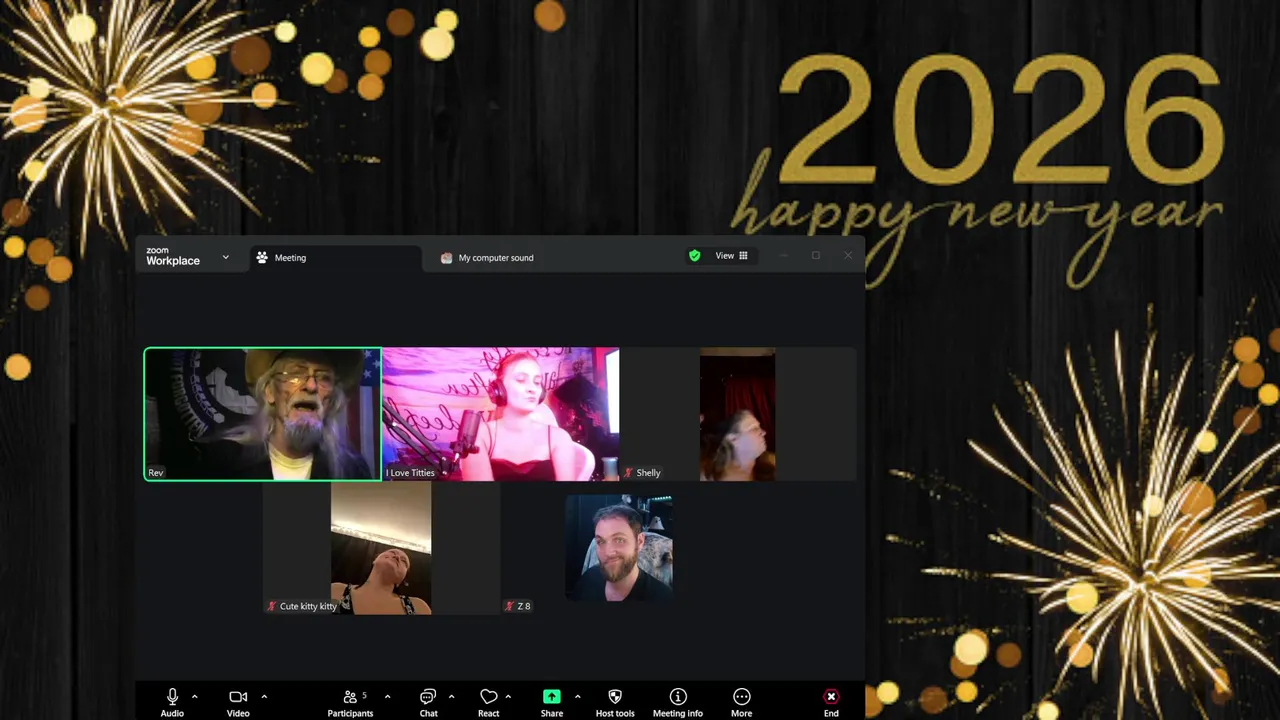
Task: Open the More options menu
Action: click(x=741, y=702)
